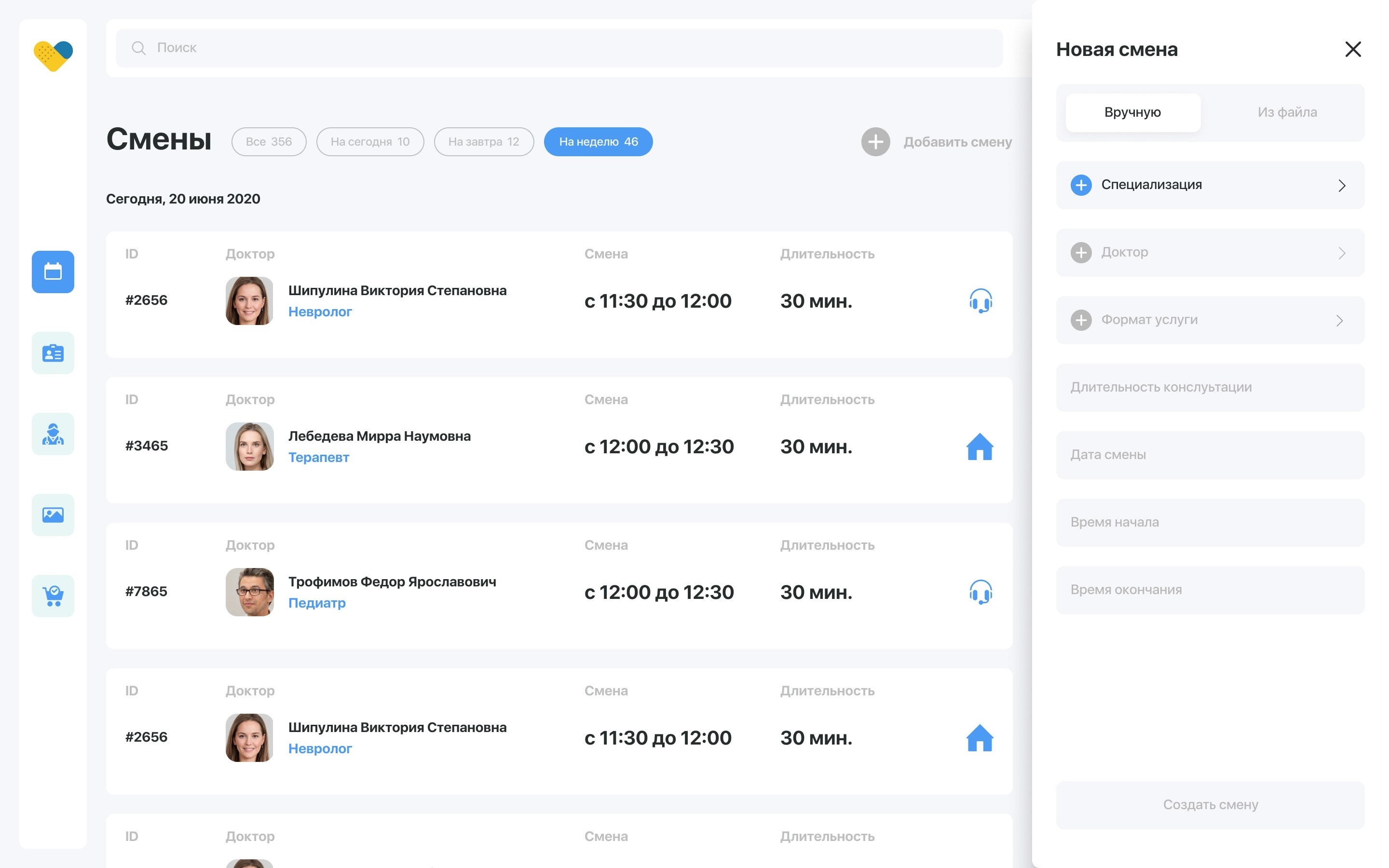Image resolution: width=1389 pixels, height=868 pixels.
Task: Click the Время начала field
Action: (1210, 522)
